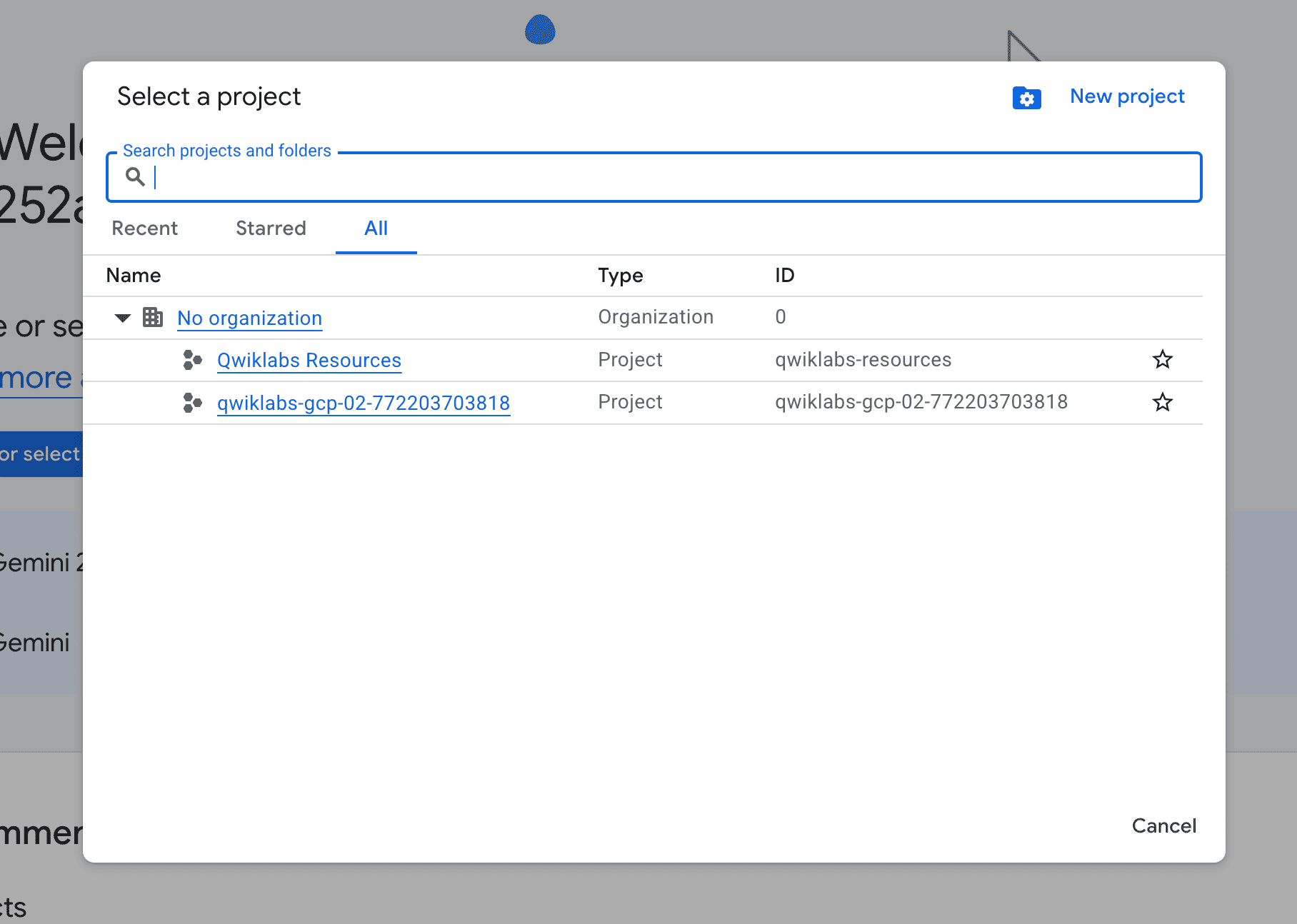Viewport: 1297px width, 924px height.
Task: Click the Select a project dialog title
Action: [209, 96]
